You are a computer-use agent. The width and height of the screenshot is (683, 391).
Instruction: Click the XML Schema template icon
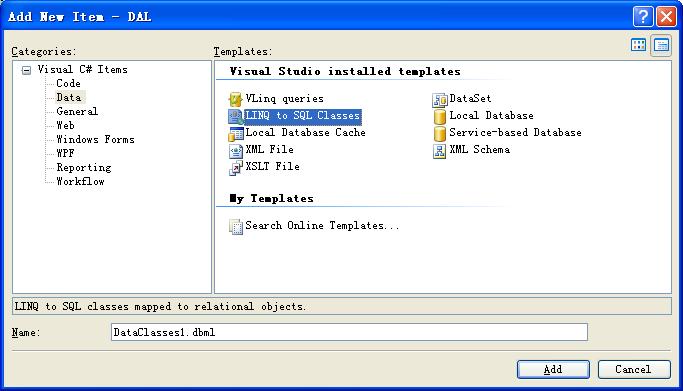tap(440, 150)
